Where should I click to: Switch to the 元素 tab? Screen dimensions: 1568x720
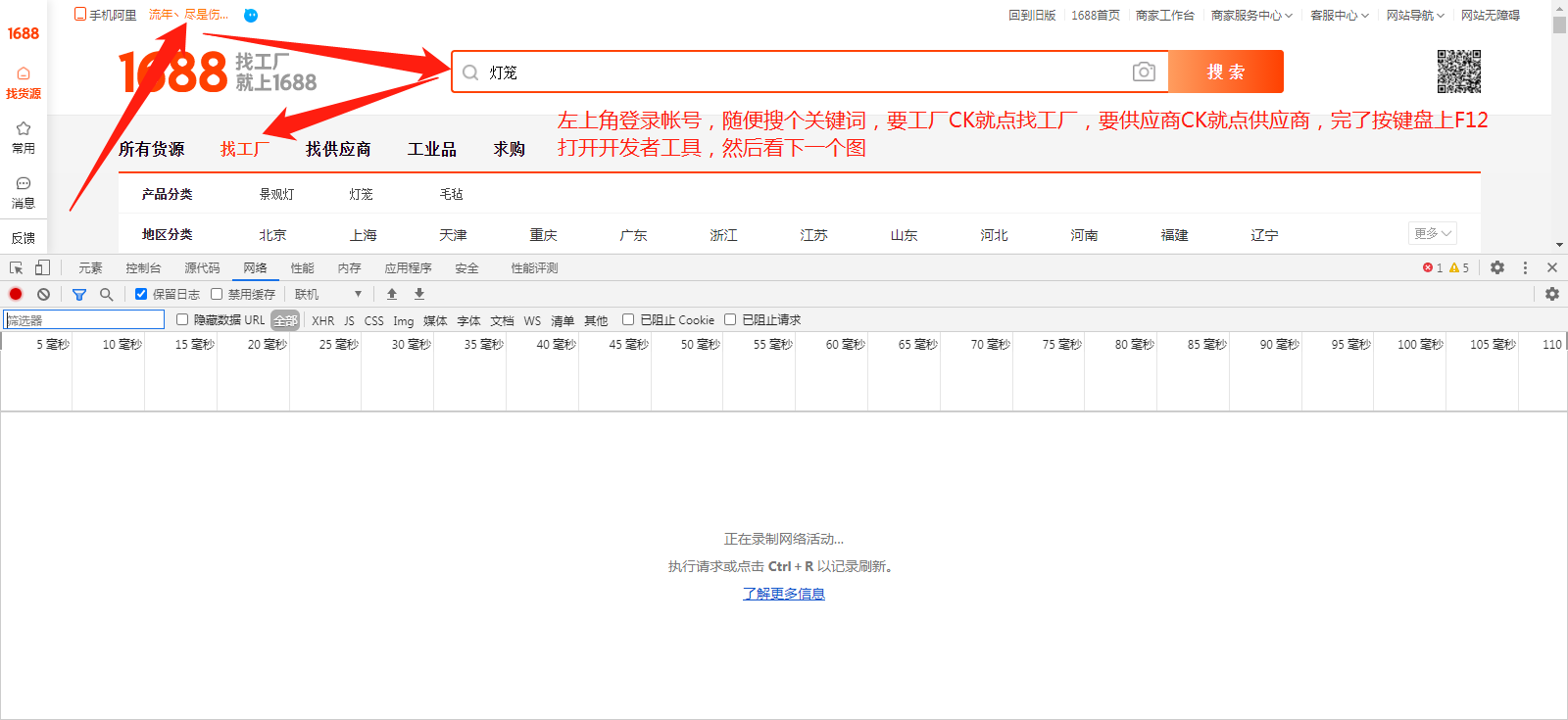click(x=90, y=267)
